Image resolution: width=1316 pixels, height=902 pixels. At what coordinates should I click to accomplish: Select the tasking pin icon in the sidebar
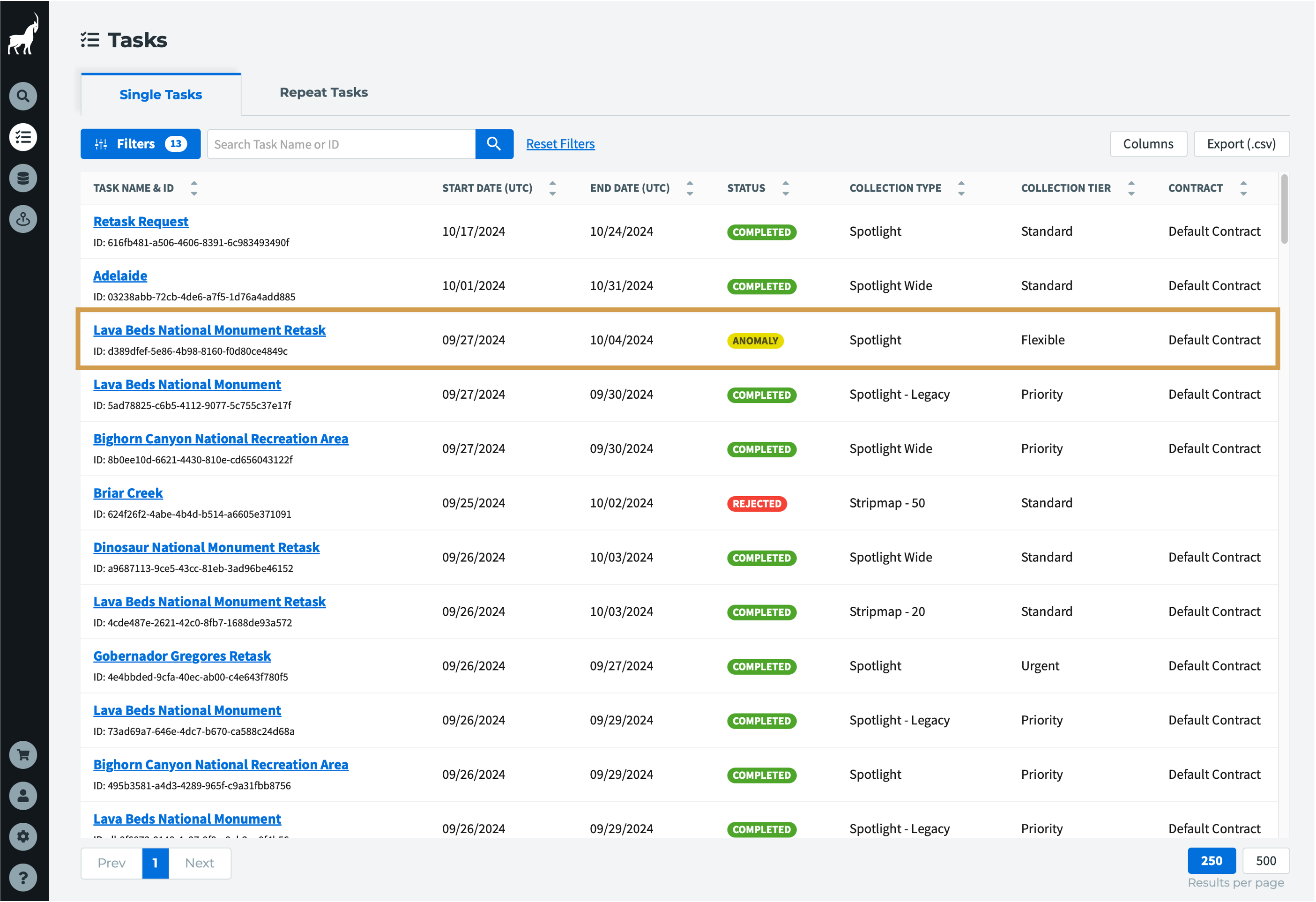23,219
